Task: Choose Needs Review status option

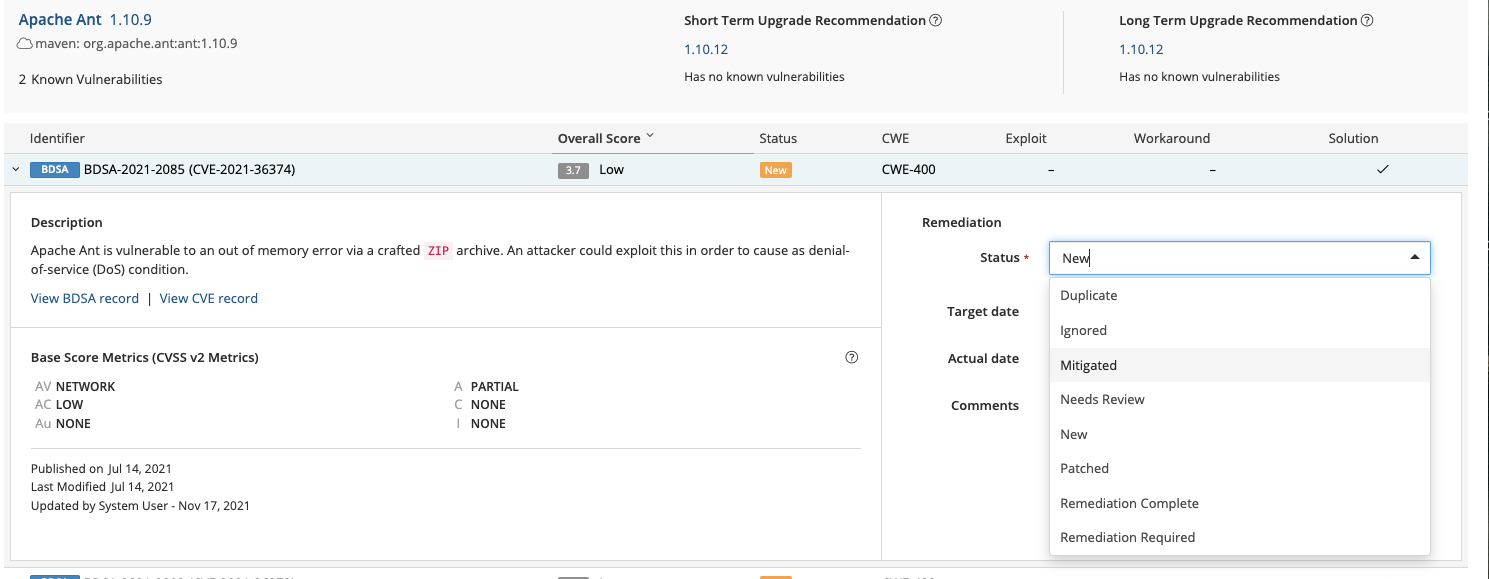Action: point(1240,399)
